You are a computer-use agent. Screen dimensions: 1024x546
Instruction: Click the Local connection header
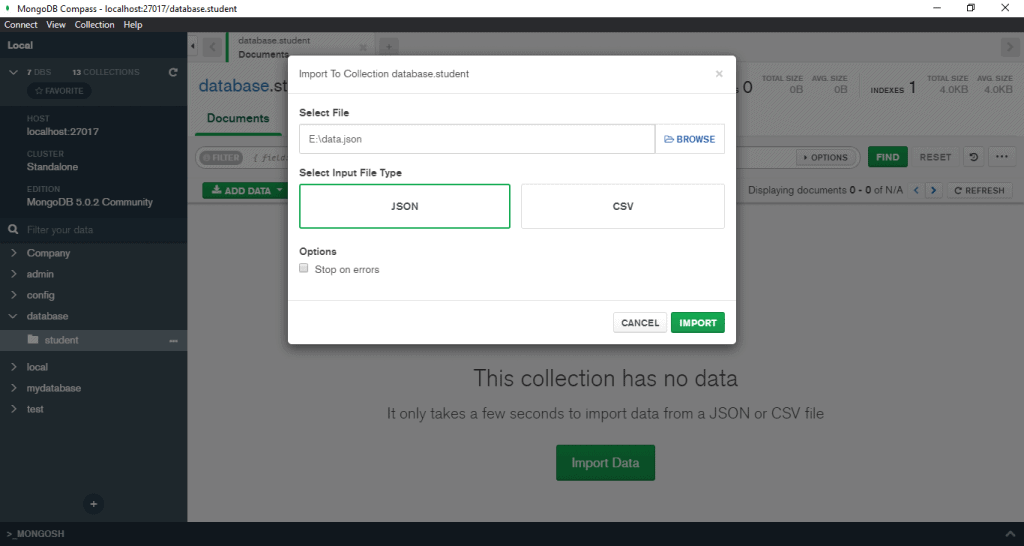click(93, 45)
